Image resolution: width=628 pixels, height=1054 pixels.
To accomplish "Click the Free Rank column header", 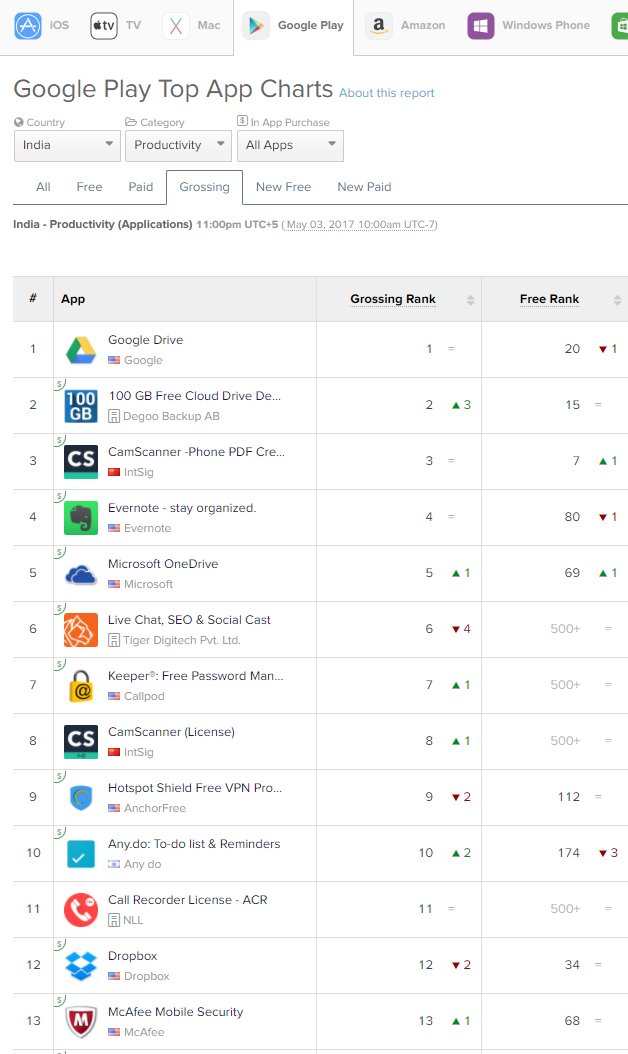I will (x=549, y=299).
